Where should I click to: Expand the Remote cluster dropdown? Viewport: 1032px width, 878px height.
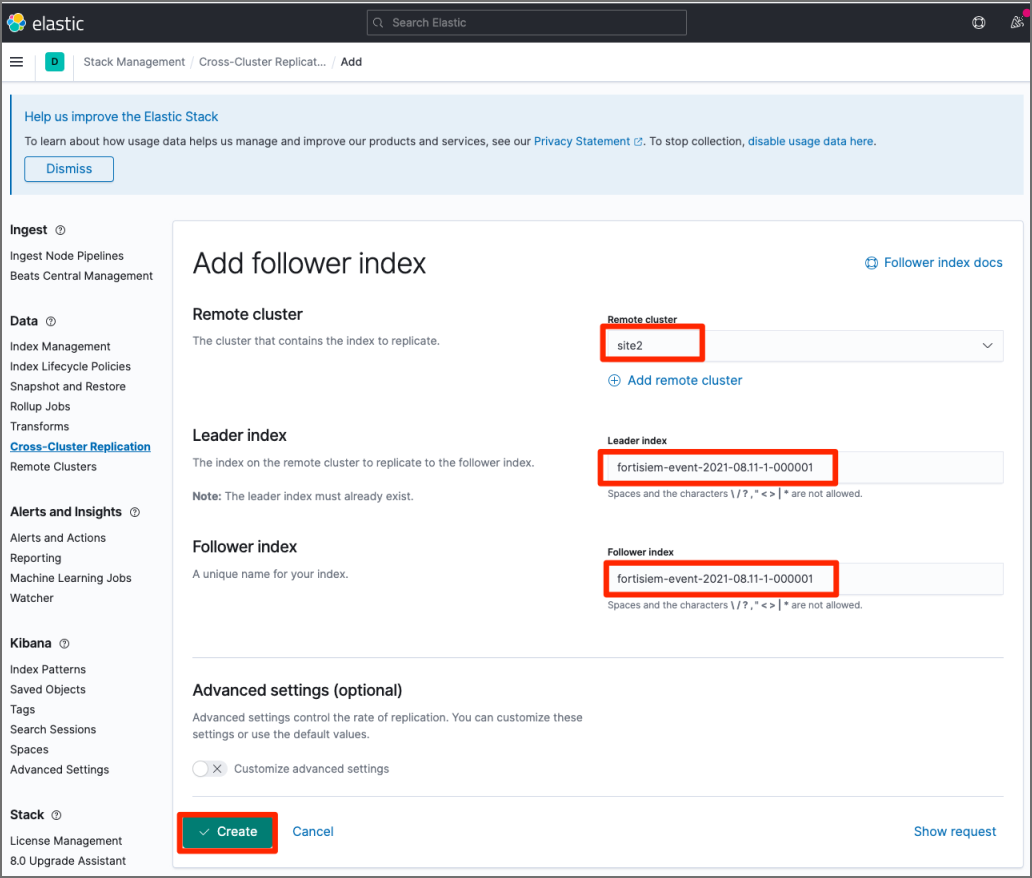[987, 346]
